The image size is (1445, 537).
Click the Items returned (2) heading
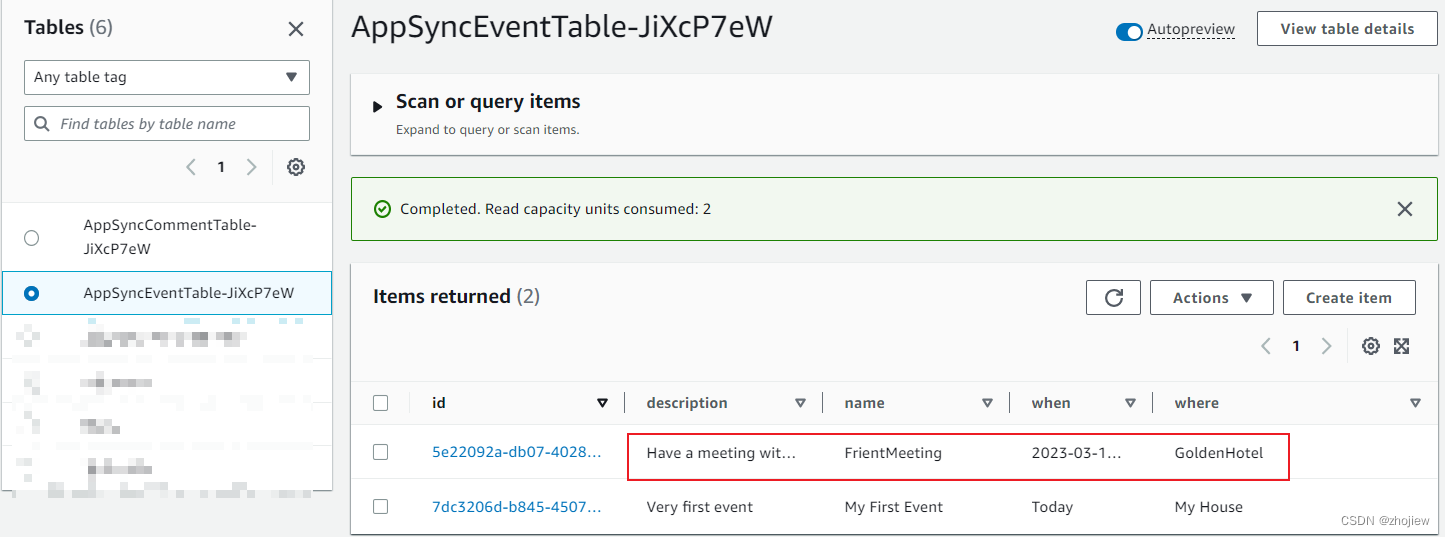(x=456, y=296)
